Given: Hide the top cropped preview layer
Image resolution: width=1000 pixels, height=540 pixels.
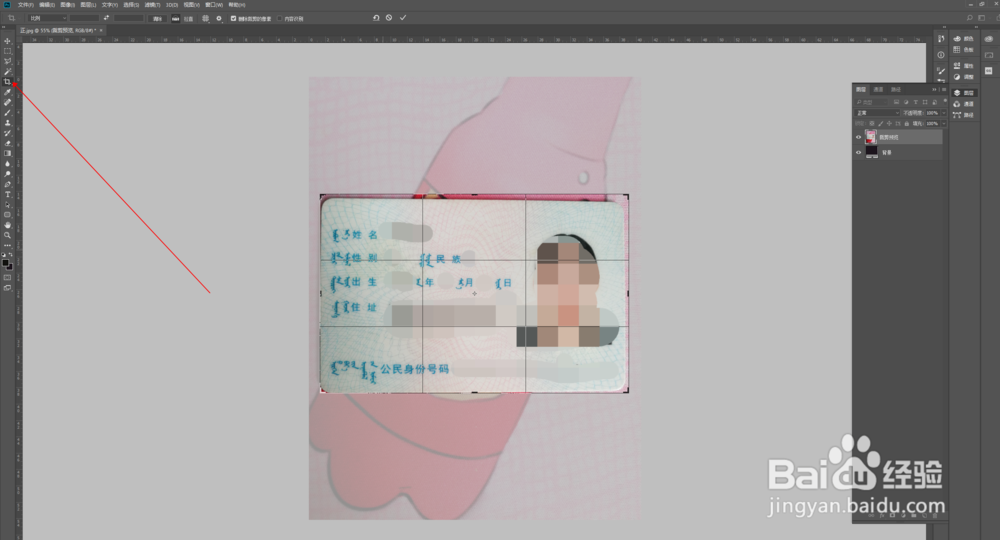Looking at the screenshot, I should click(x=858, y=137).
